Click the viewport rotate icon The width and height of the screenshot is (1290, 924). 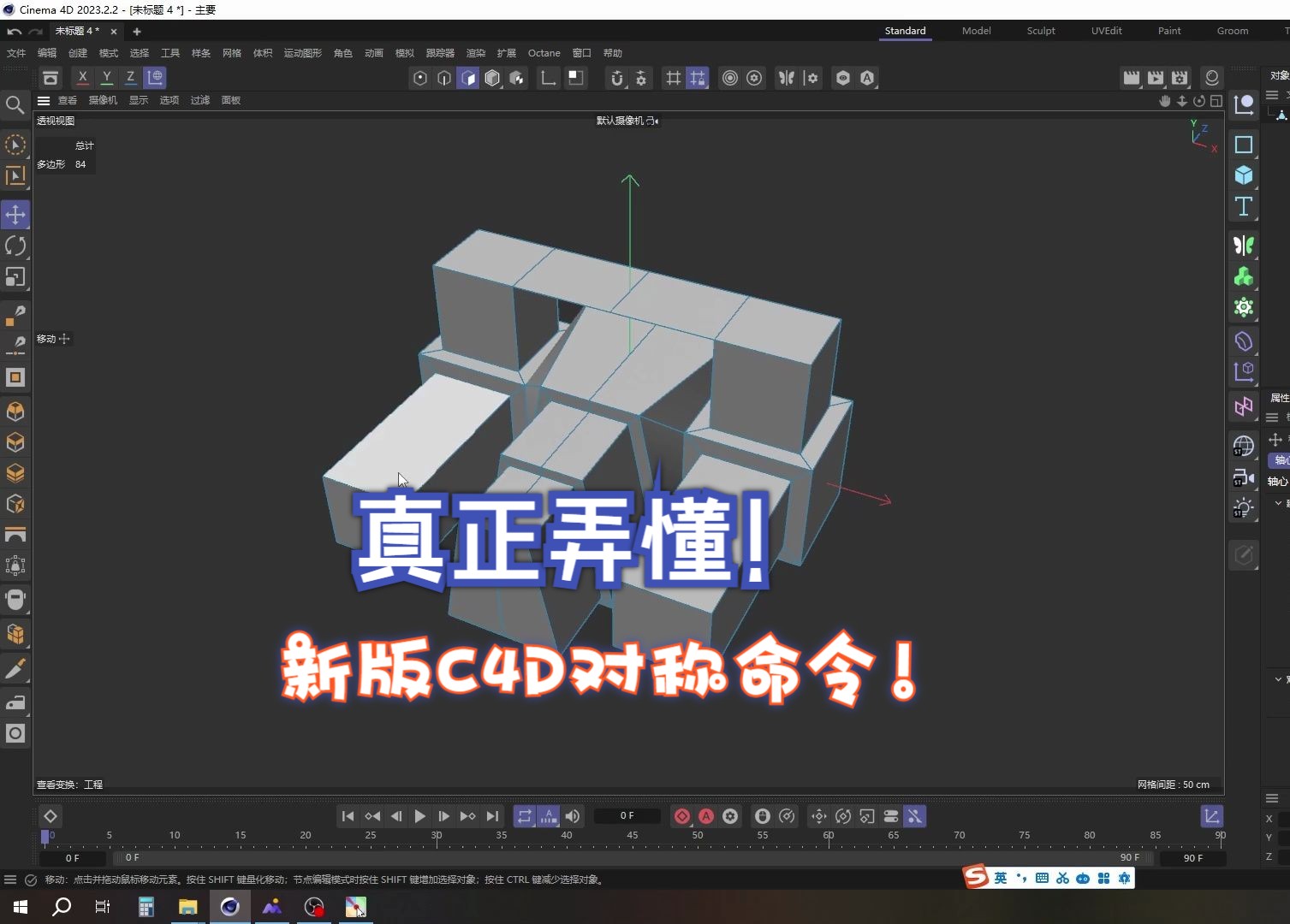coord(1198,100)
